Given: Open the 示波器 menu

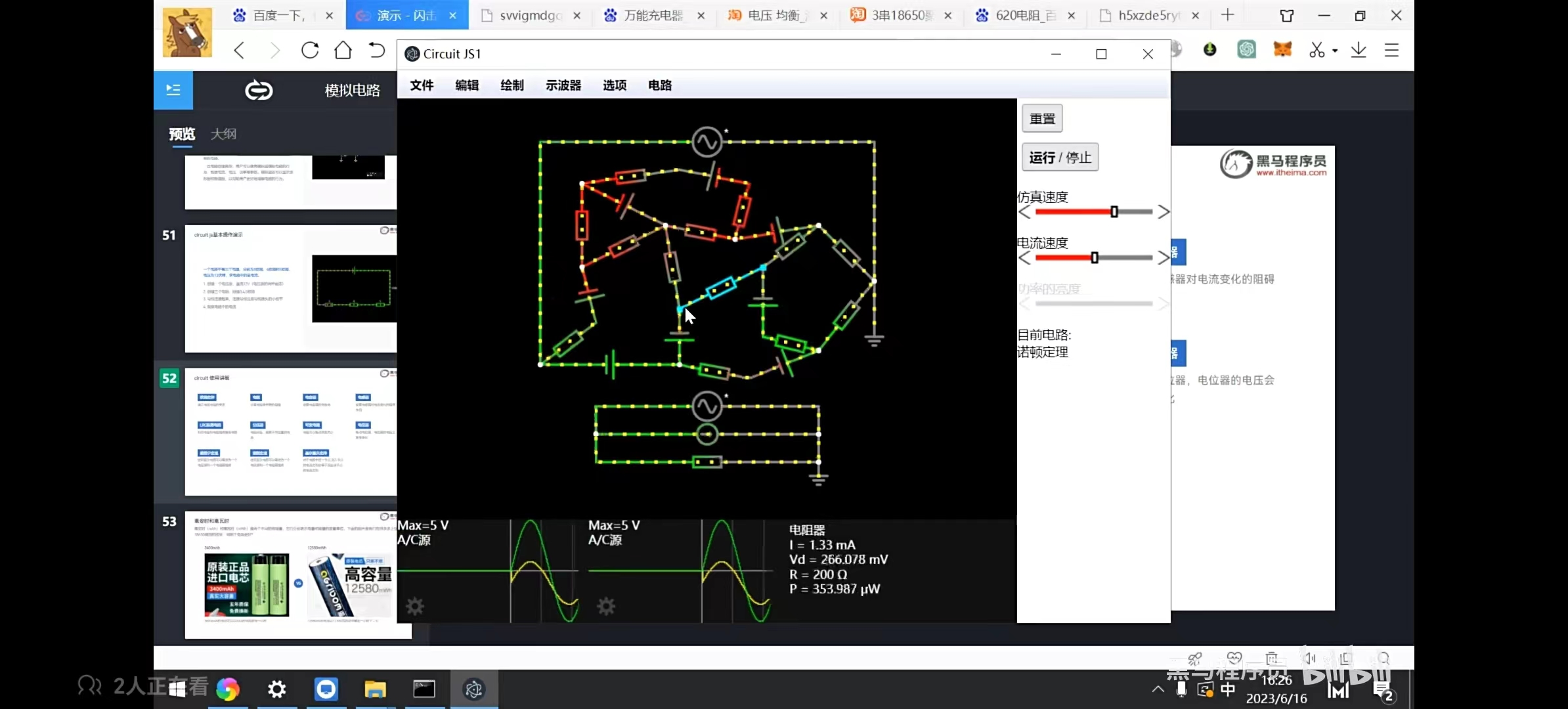Looking at the screenshot, I should [563, 85].
